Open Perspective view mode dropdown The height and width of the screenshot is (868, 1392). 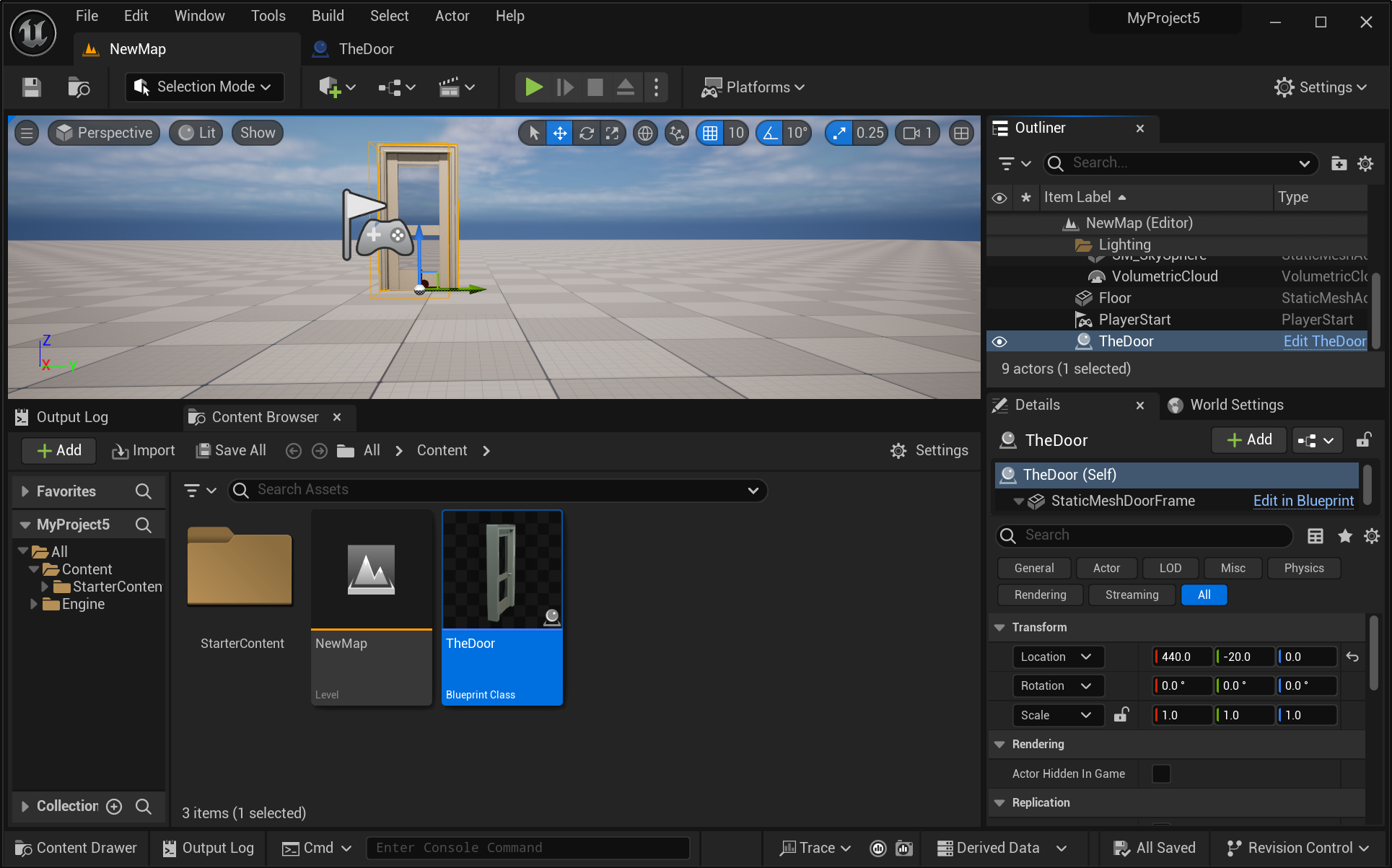click(104, 133)
